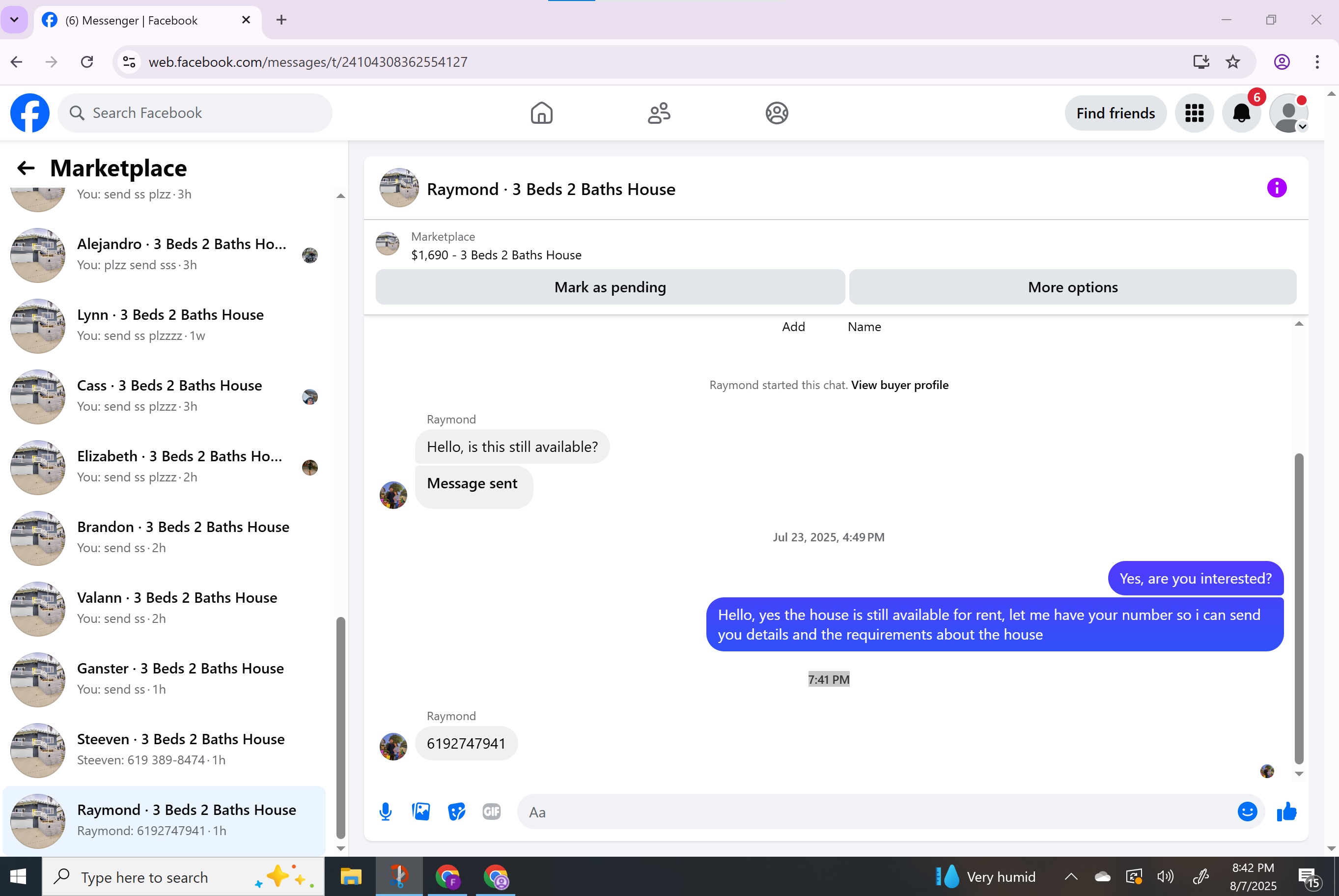
Task: Go back from Marketplace chats list
Action: pyautogui.click(x=26, y=168)
